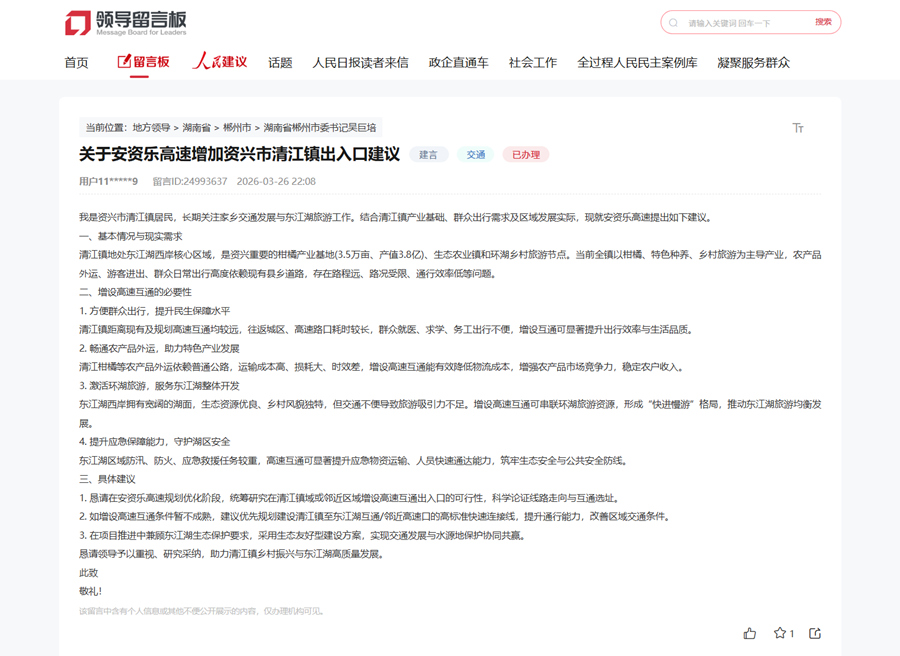
Task: Click the magnifier icon in search box
Action: [x=674, y=23]
